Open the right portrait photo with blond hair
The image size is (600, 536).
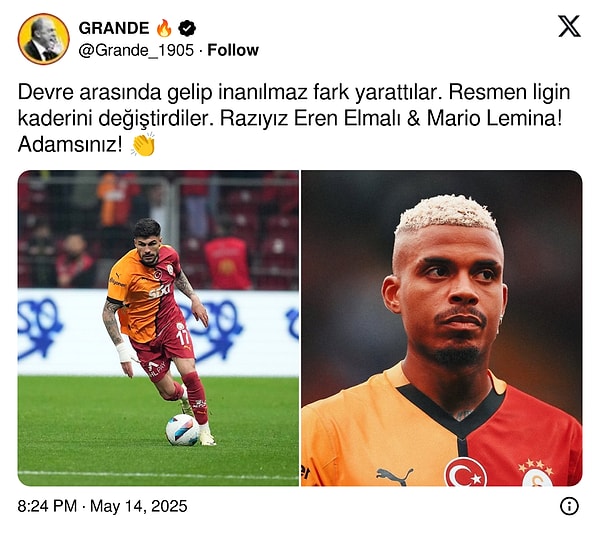click(442, 328)
